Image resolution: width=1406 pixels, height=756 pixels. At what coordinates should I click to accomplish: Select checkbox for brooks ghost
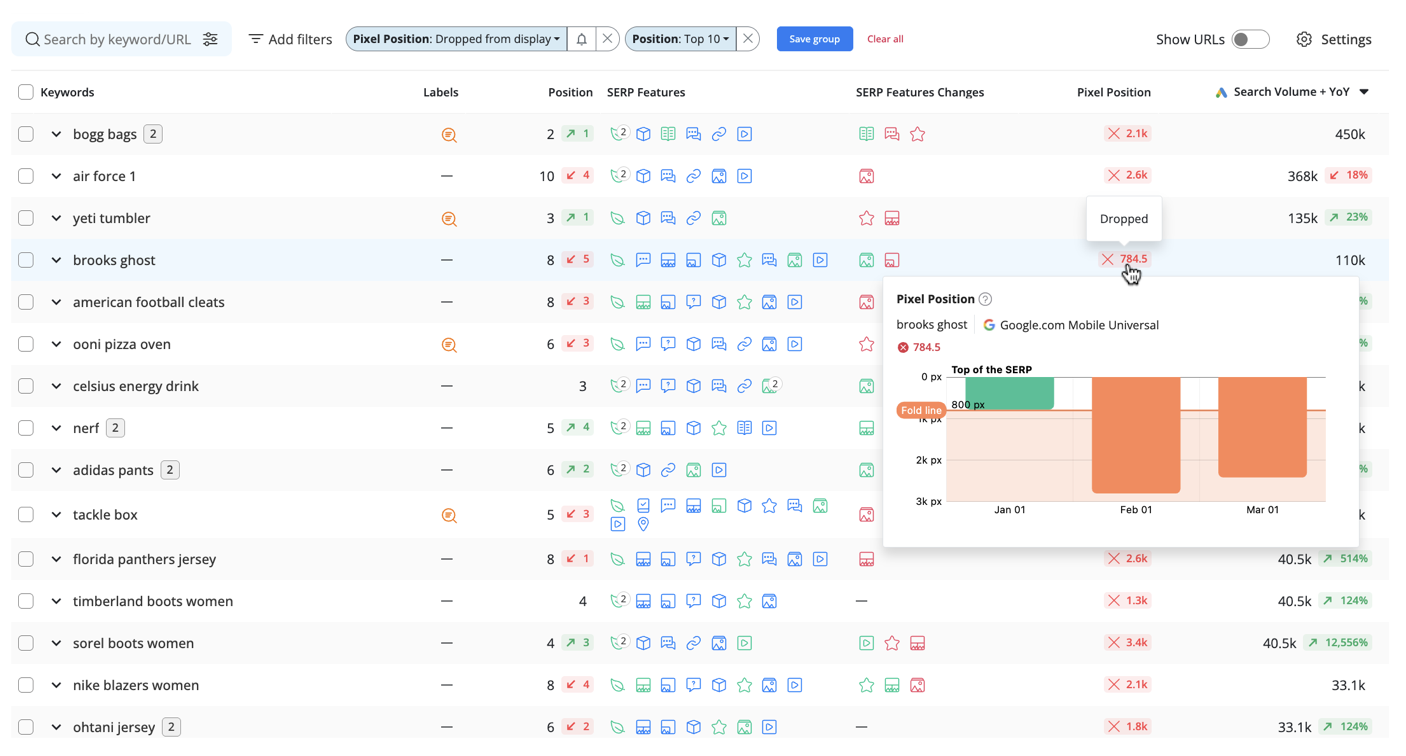(x=26, y=260)
